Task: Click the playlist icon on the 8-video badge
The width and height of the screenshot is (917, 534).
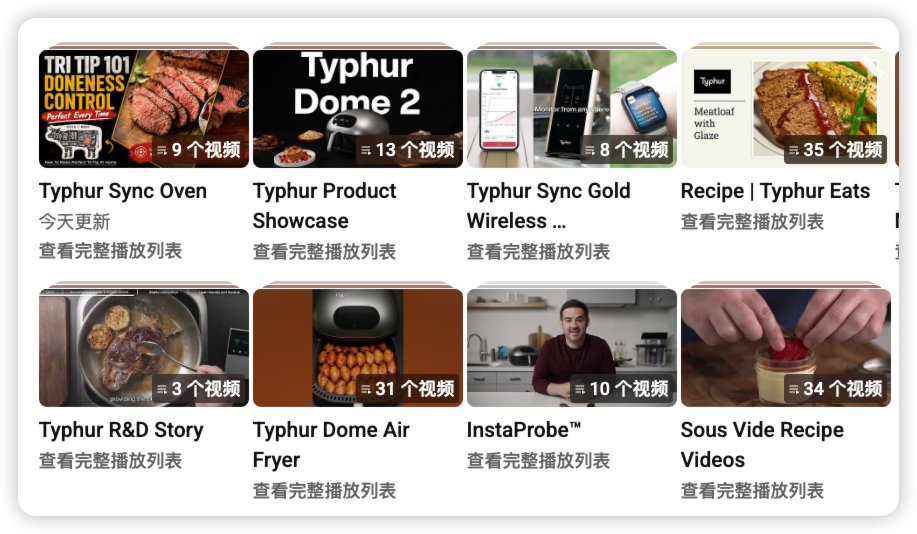Action: point(590,150)
